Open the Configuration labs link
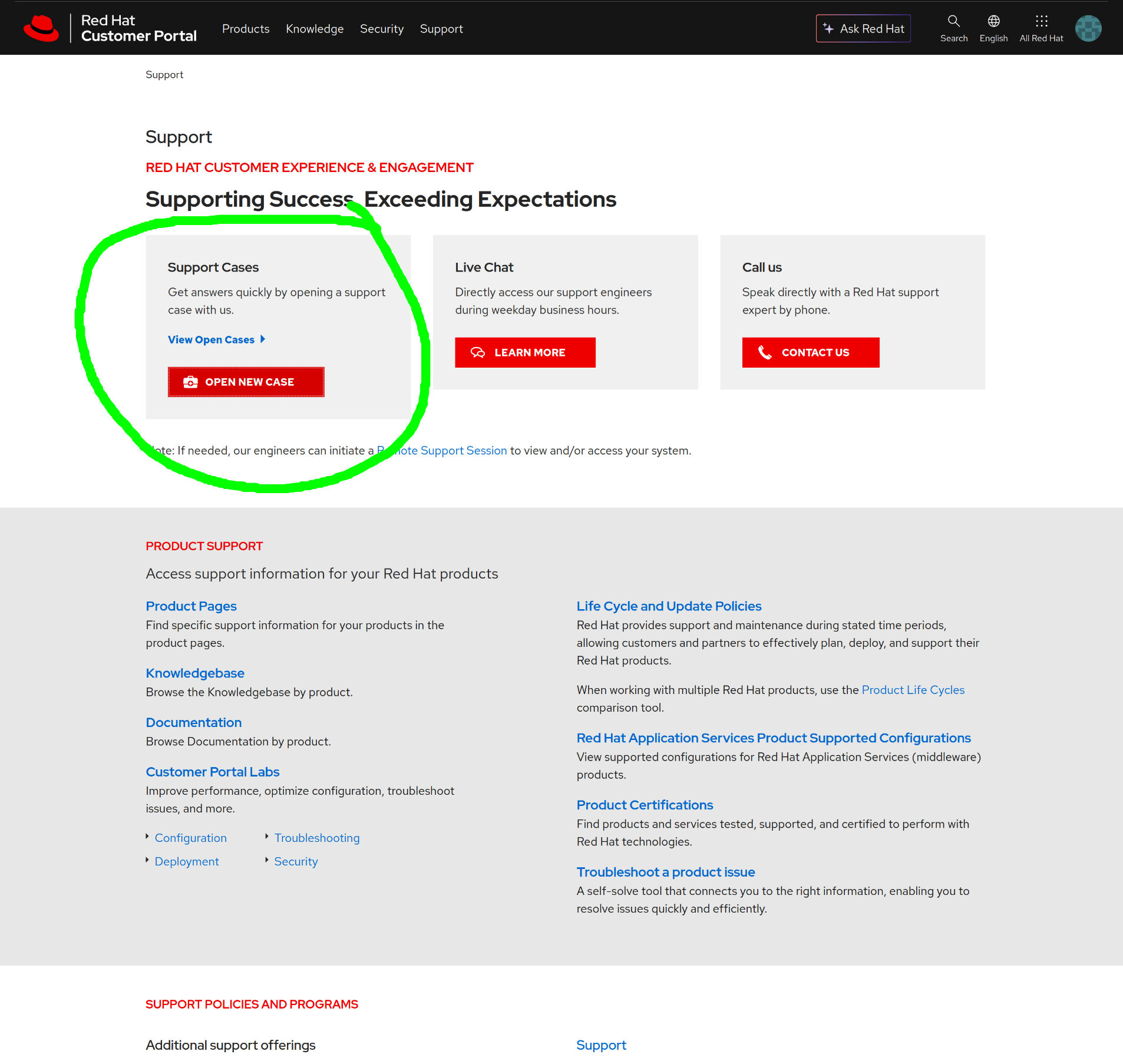 tap(191, 838)
